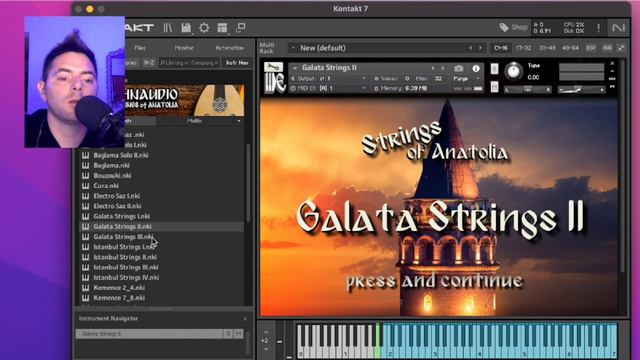Click the instrument volume slider

point(582,89)
